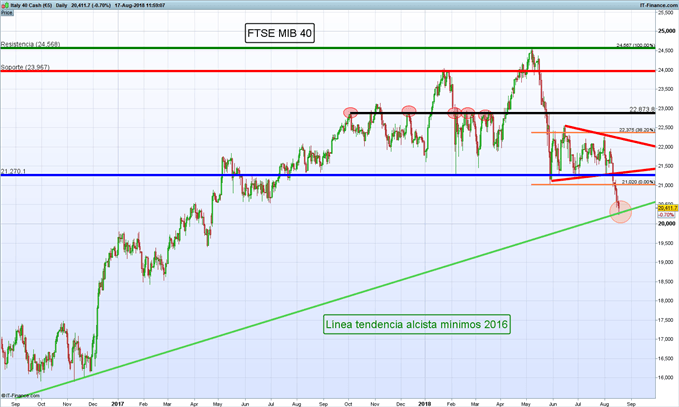Click the 20,411.7 (-0.70%) quote in header

[x=91, y=6]
